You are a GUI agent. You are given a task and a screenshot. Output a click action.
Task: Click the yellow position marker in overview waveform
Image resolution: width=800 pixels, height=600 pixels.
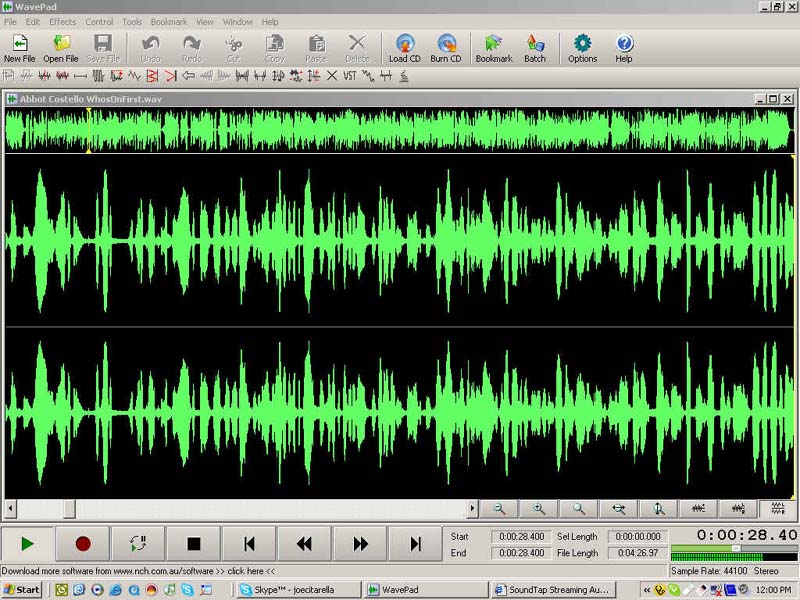(x=88, y=130)
